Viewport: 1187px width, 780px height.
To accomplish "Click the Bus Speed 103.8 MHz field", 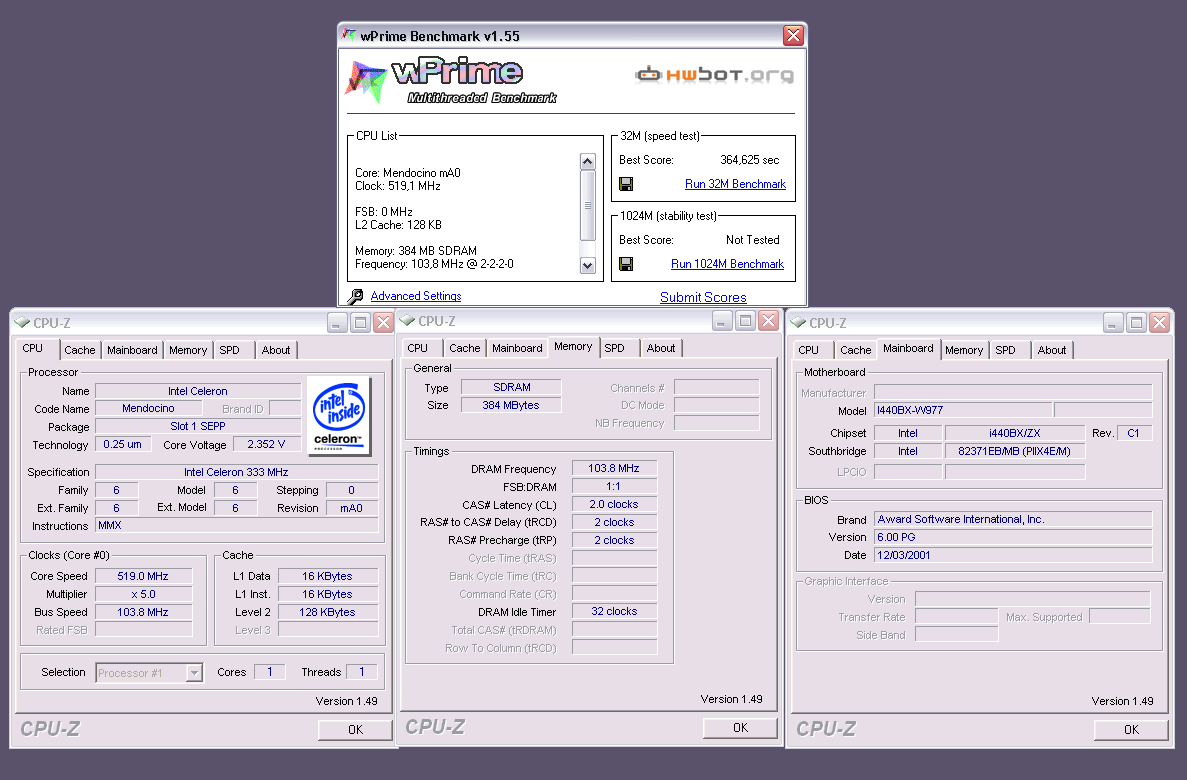I will [143, 612].
